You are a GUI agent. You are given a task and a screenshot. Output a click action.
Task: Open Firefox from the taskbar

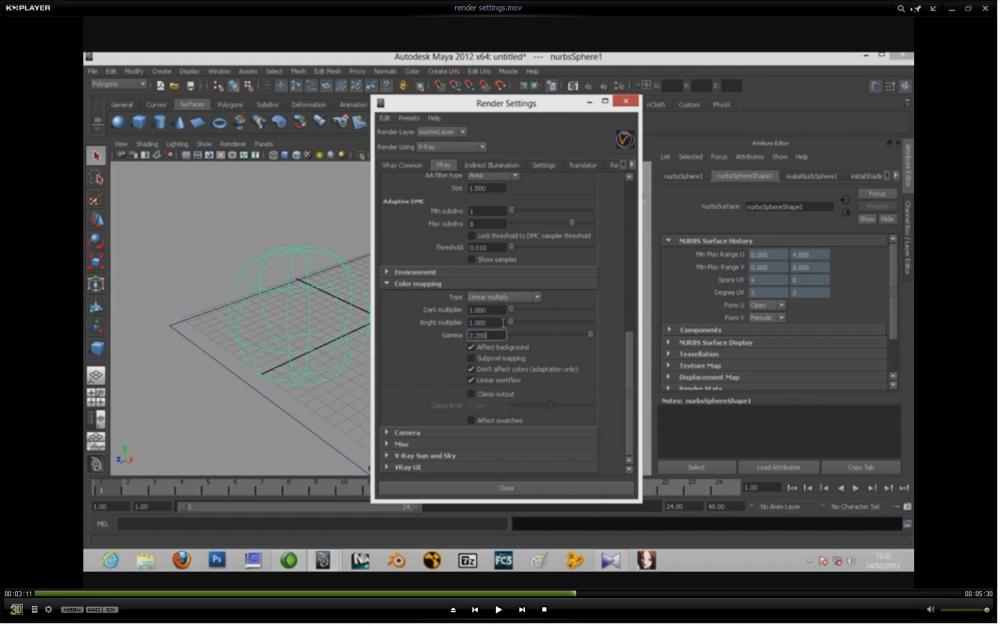(x=182, y=560)
